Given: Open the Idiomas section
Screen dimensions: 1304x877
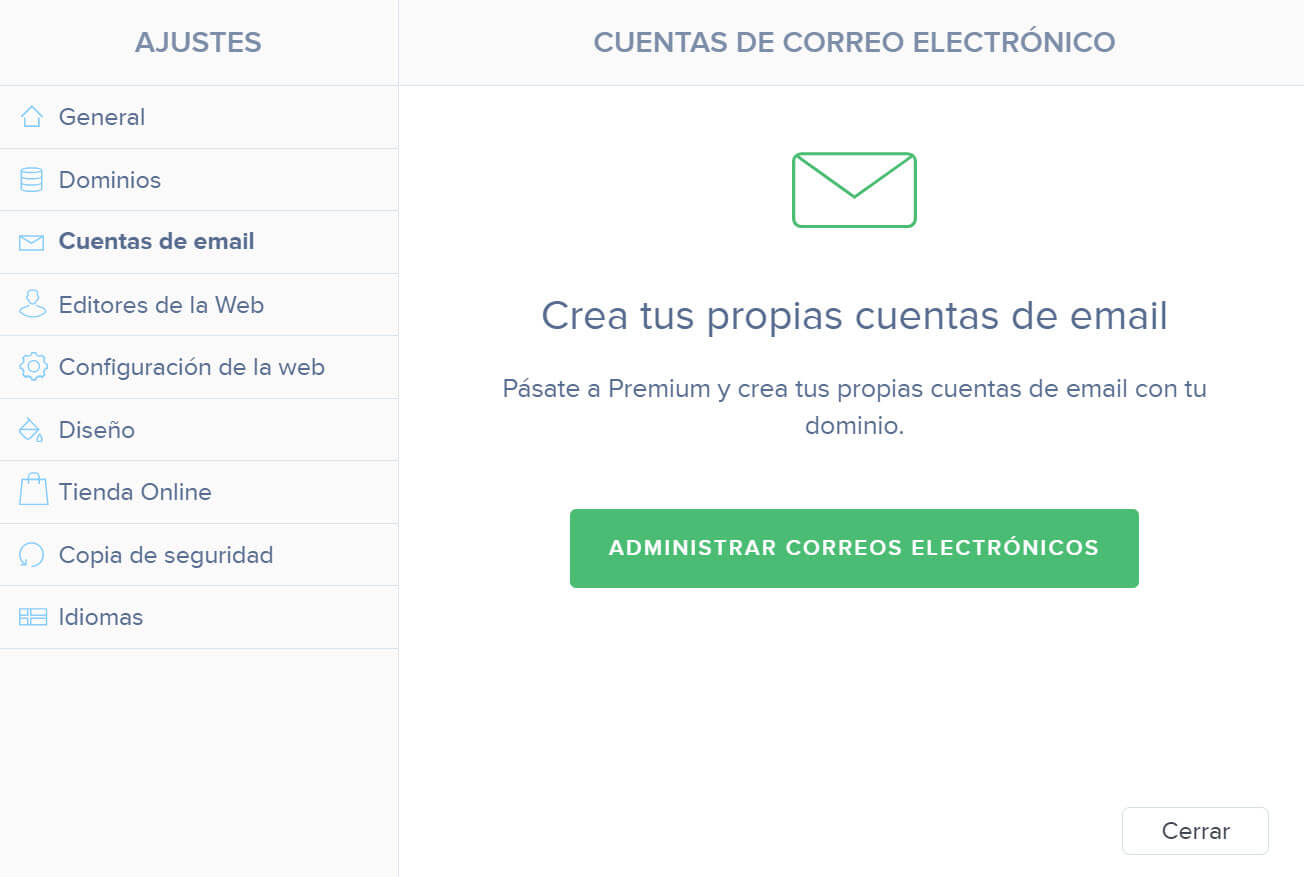Looking at the screenshot, I should click(100, 616).
